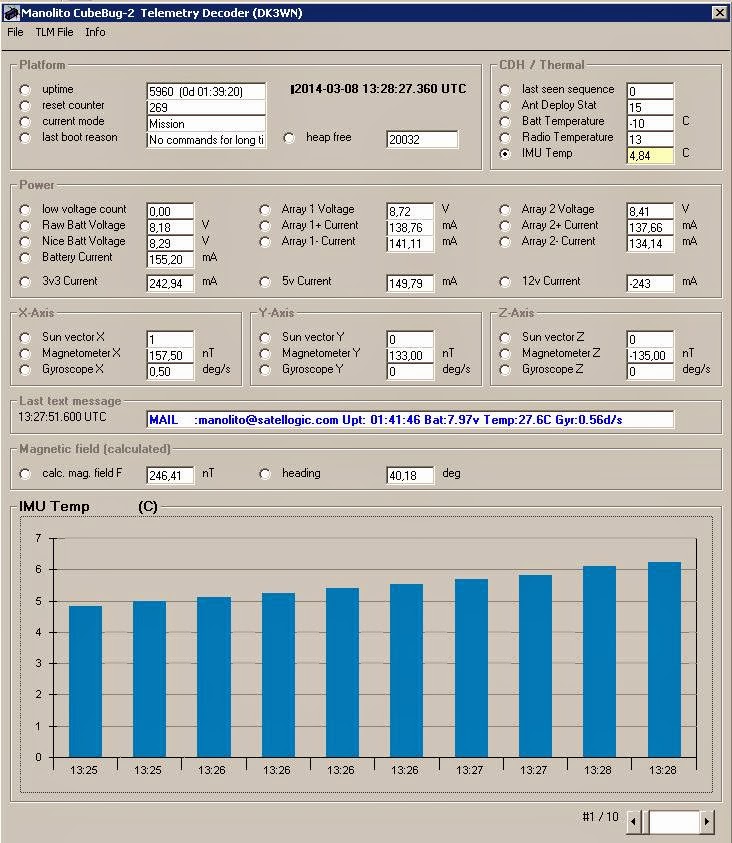Select Gyroscope Z radio button
This screenshot has width=732, height=843.
505,370
